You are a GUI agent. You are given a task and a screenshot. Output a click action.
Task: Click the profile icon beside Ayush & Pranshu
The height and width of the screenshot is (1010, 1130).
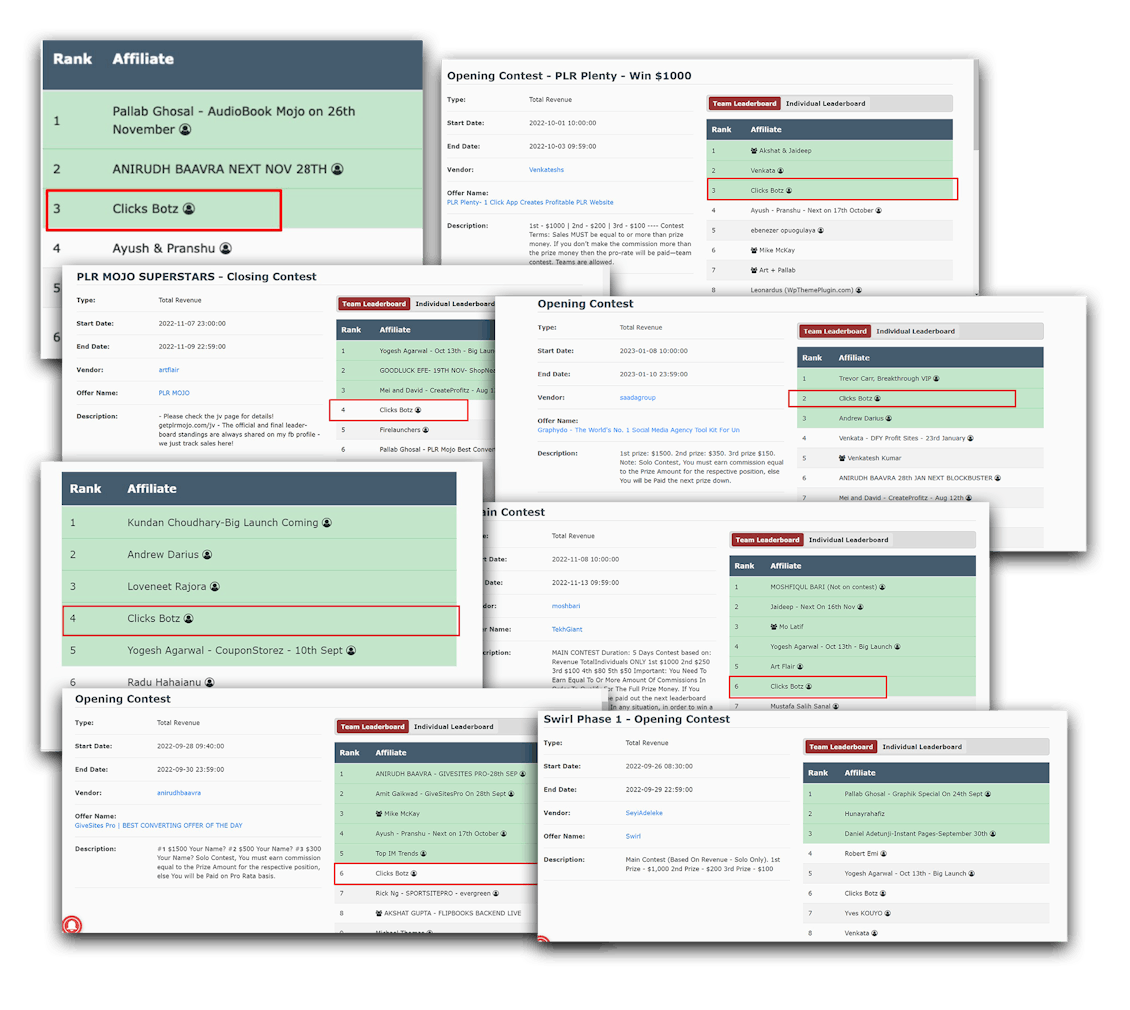225,248
